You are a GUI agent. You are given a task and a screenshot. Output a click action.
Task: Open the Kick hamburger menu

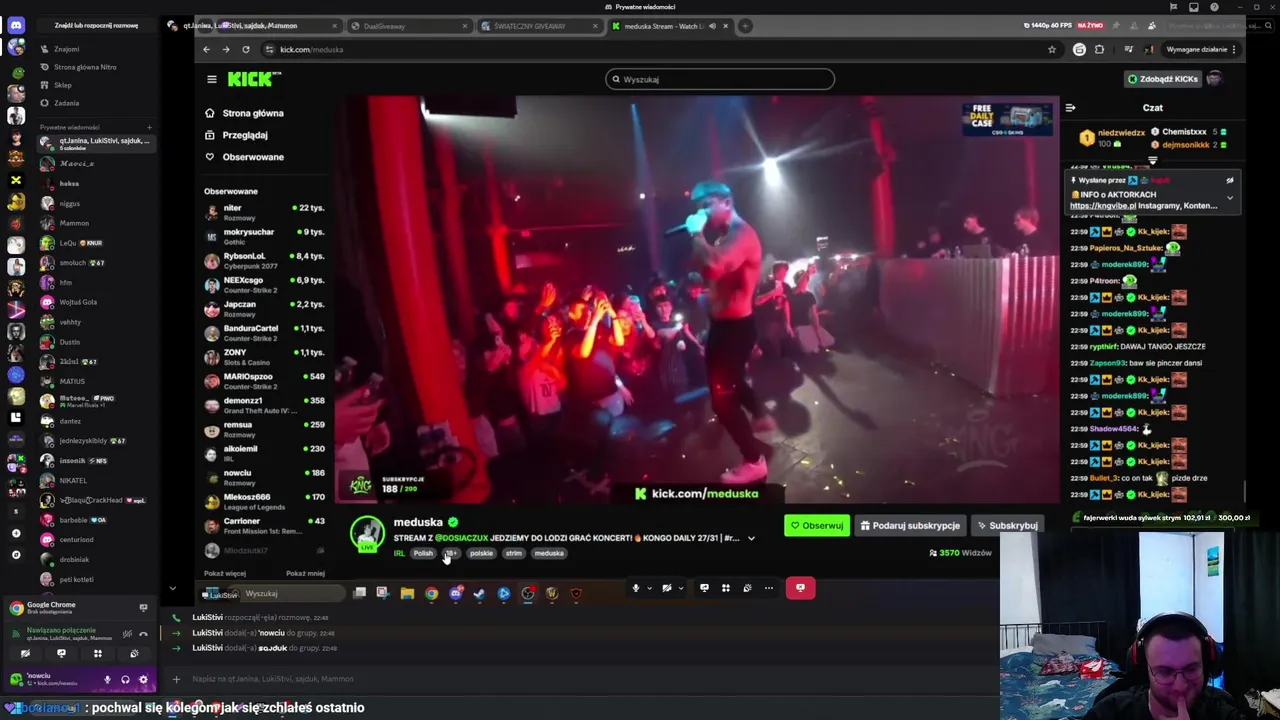click(x=211, y=79)
